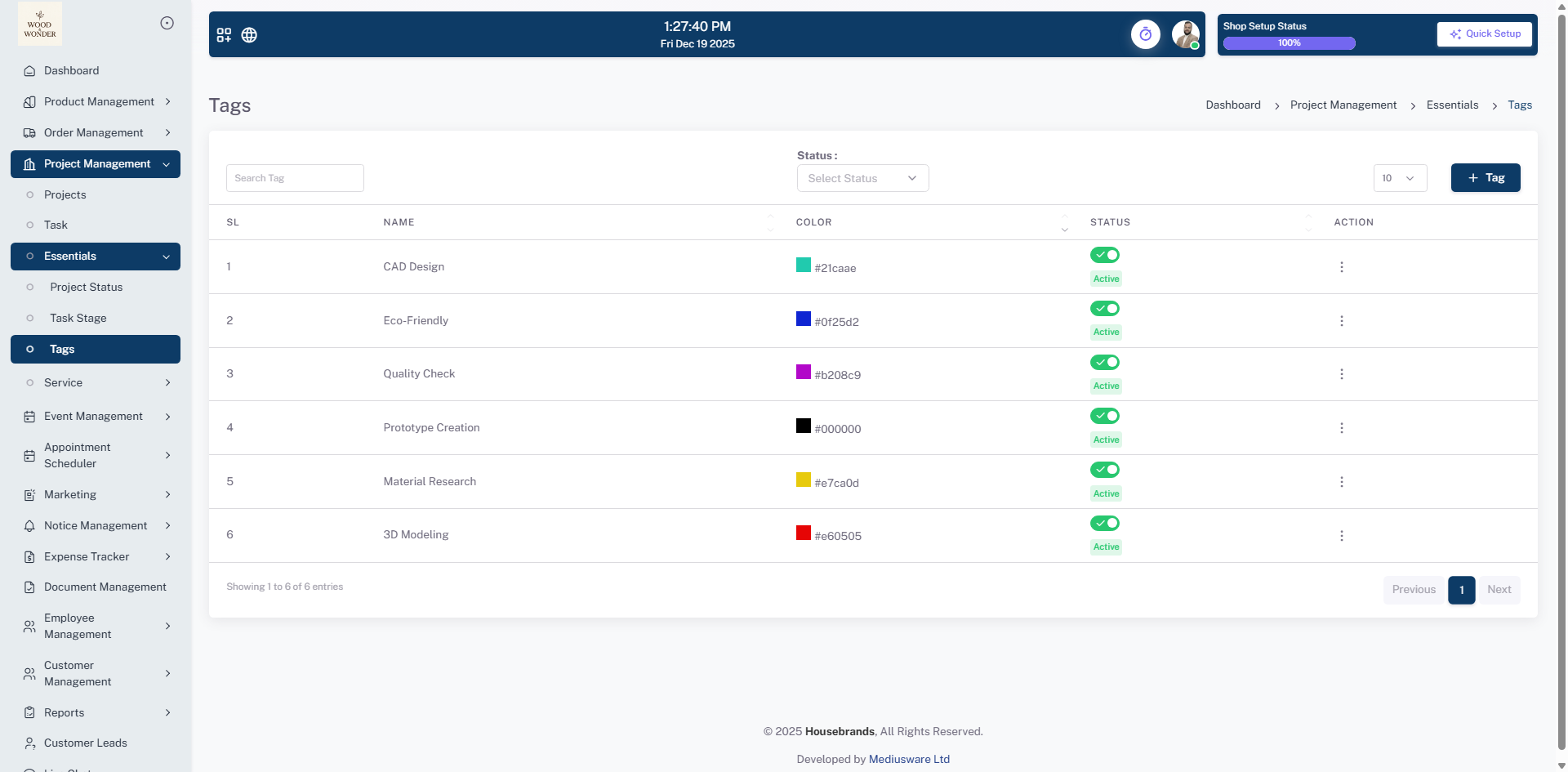Collapse sidebar using the circle icon

coord(167,23)
